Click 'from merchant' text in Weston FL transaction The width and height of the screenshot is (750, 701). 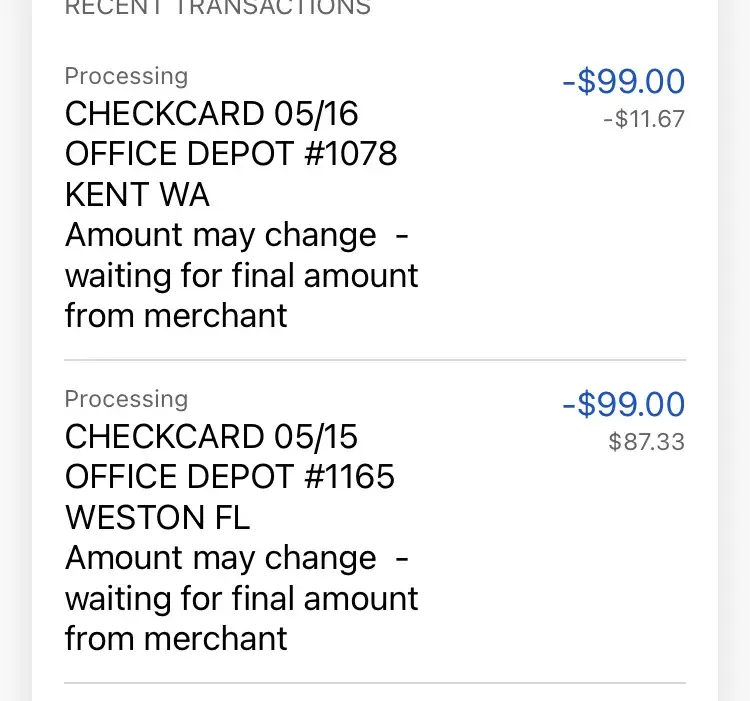(176, 638)
